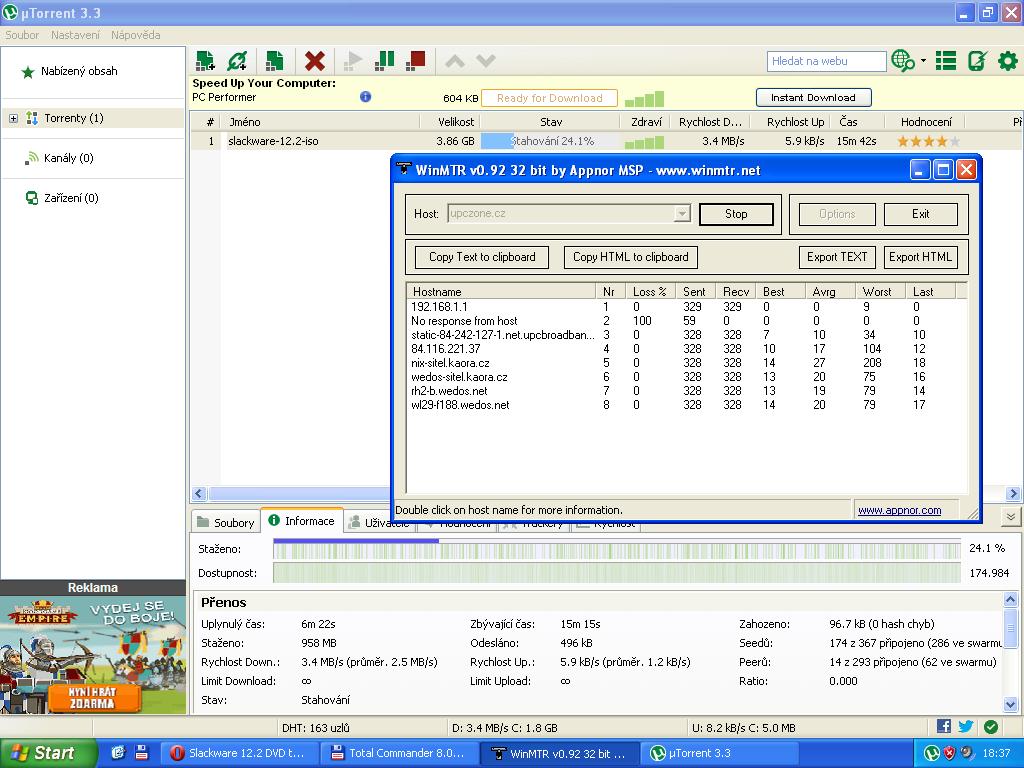The image size is (1024, 768).
Task: Click the Twitter icon in the status bar
Action: (966, 726)
